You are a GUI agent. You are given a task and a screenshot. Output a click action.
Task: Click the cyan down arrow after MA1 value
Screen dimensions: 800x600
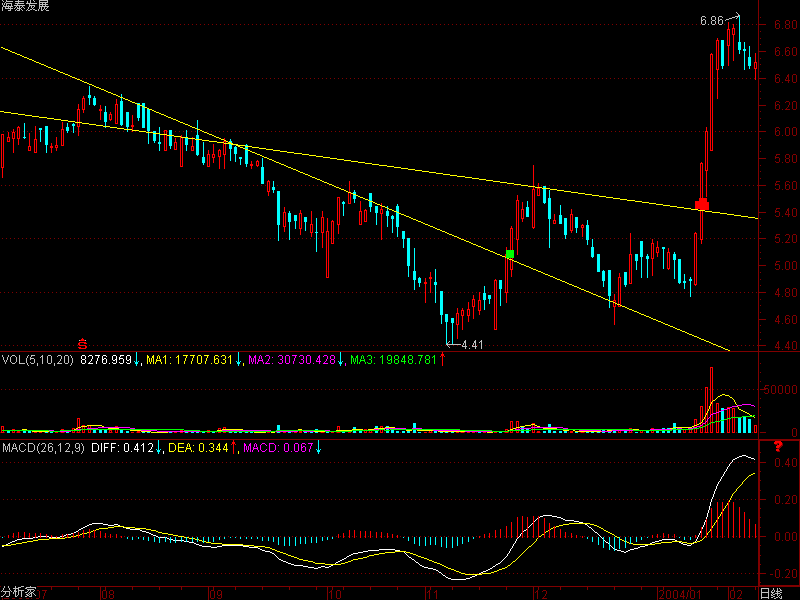click(240, 360)
